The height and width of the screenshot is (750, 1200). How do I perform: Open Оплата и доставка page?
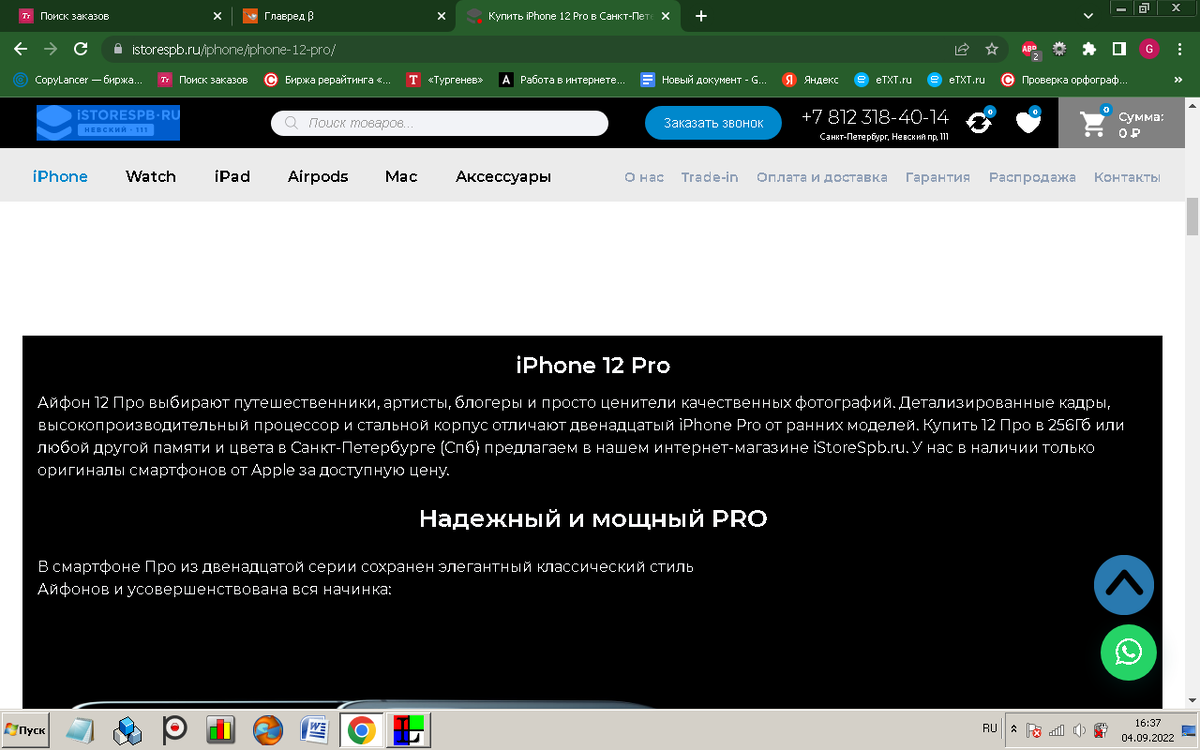point(822,177)
